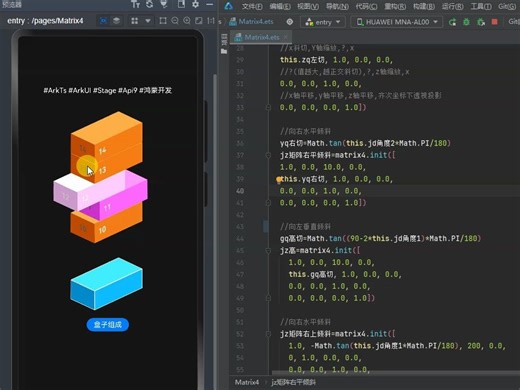
Task: Click the folder icon on left tool strip
Action: tap(224, 51)
